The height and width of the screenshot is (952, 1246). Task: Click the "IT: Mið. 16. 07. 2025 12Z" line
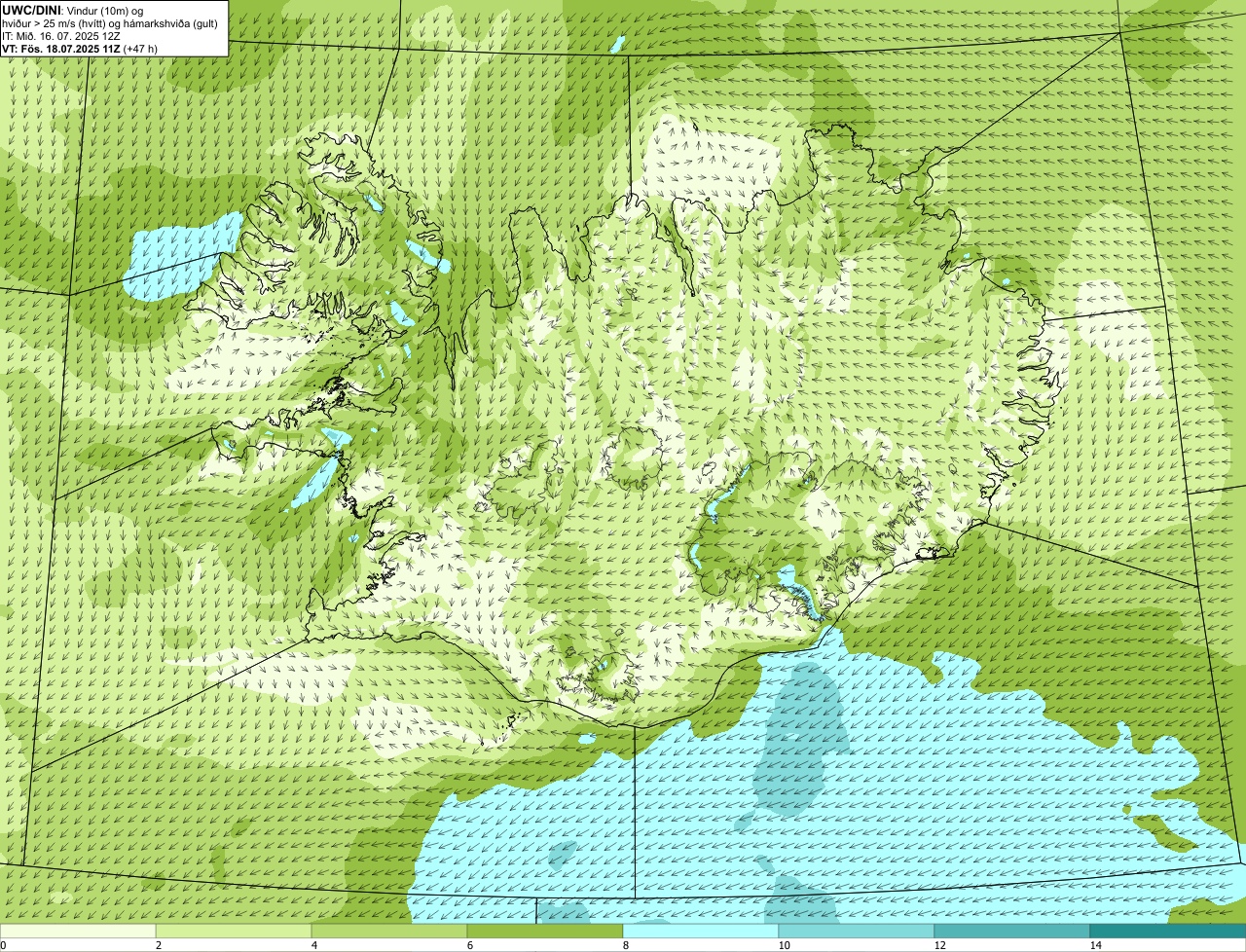coord(61,35)
